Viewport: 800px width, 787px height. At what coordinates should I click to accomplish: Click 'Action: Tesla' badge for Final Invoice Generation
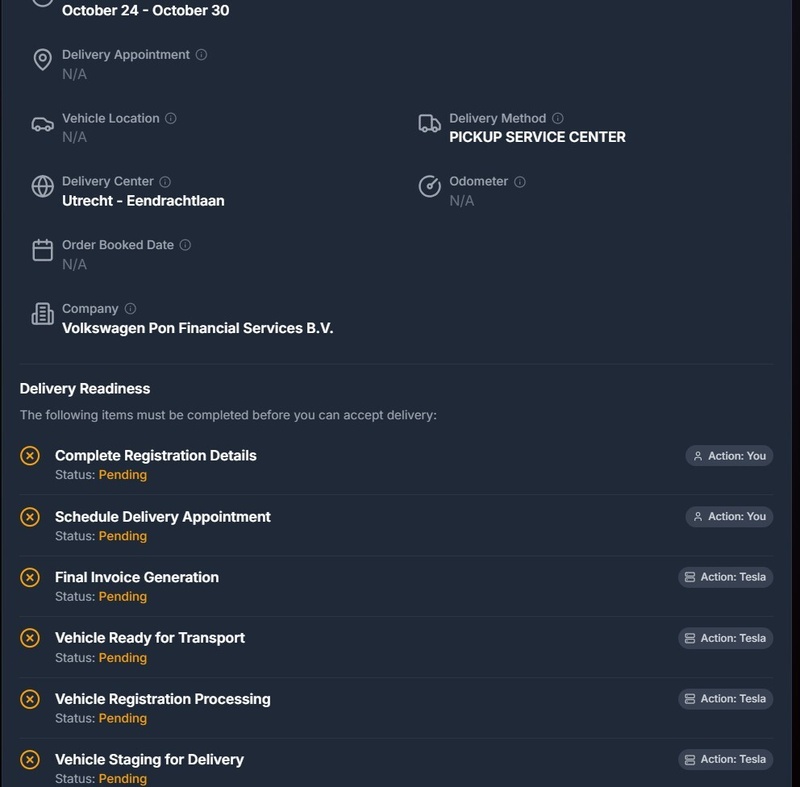[x=725, y=577]
